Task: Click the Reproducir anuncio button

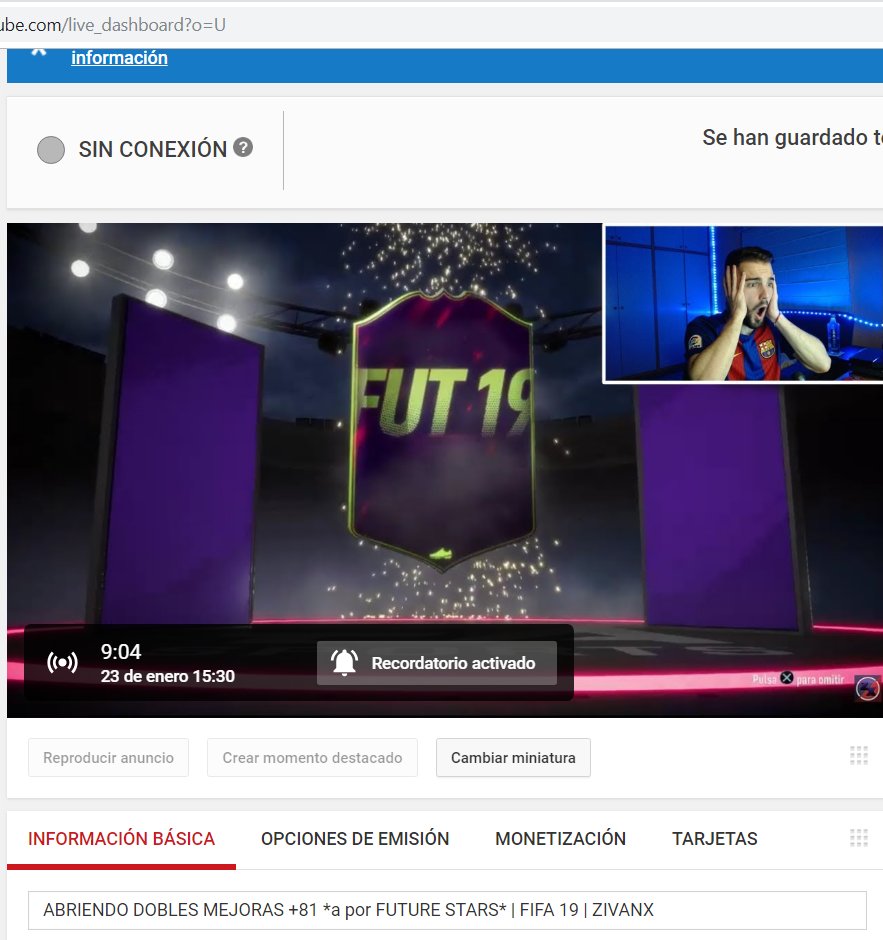Action: (109, 758)
